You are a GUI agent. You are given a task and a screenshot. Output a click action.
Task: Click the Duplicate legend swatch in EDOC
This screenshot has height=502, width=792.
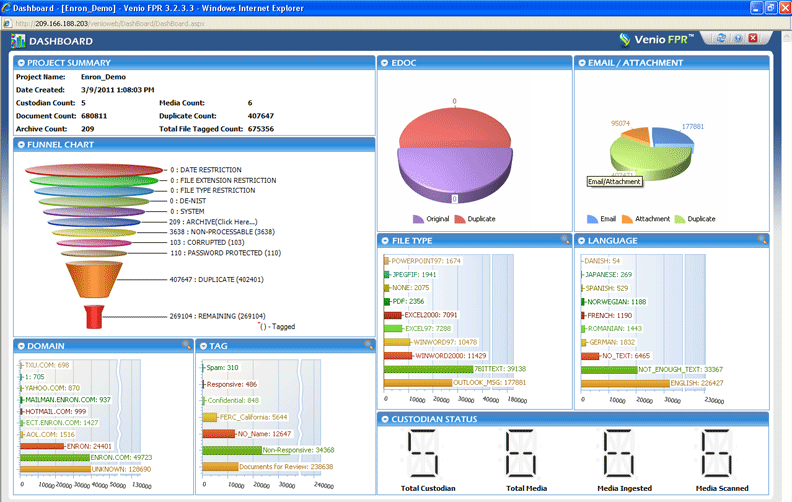tap(460, 219)
